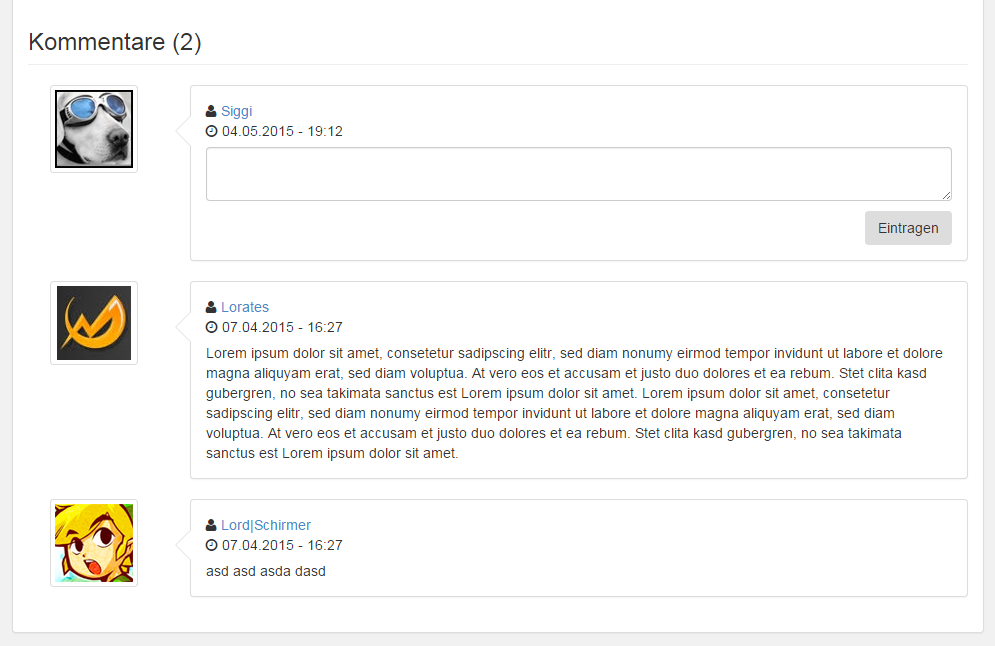Viewport: 995px width, 646px height.
Task: Open the Lord|Schirmer profile link
Action: pos(266,525)
